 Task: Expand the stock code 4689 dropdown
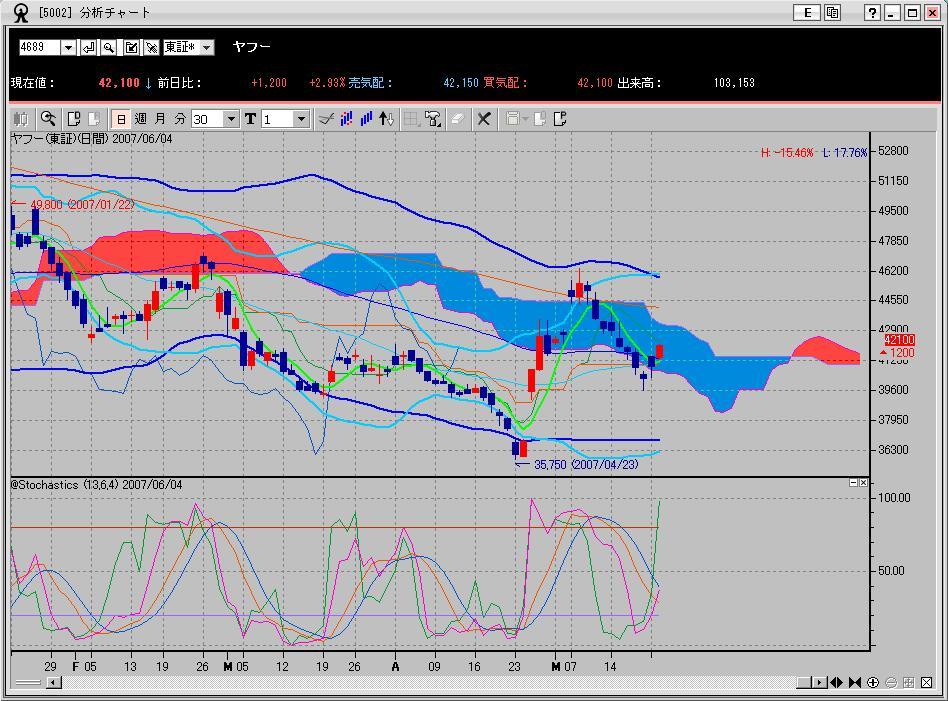[68, 48]
